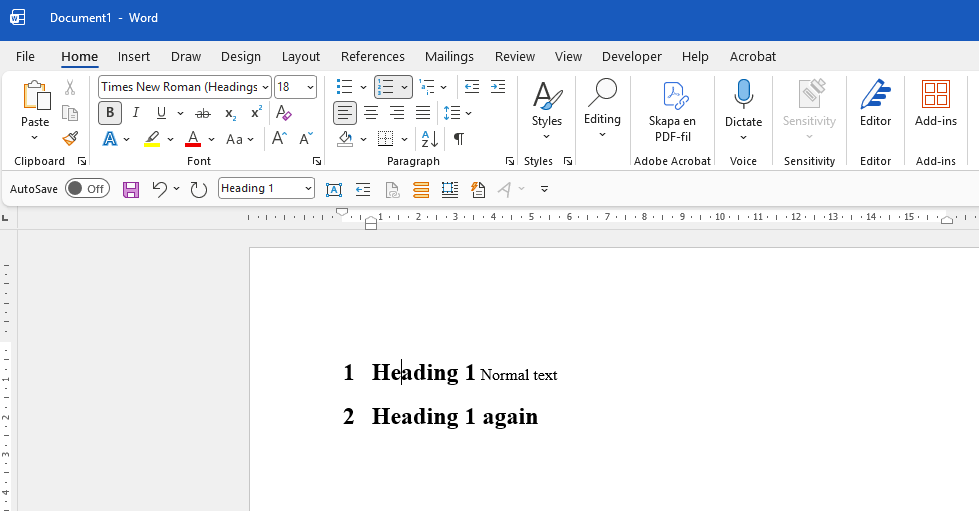Screen dimensions: 979x511
Task: Sort the selected text alphabetically
Action: (x=430, y=139)
